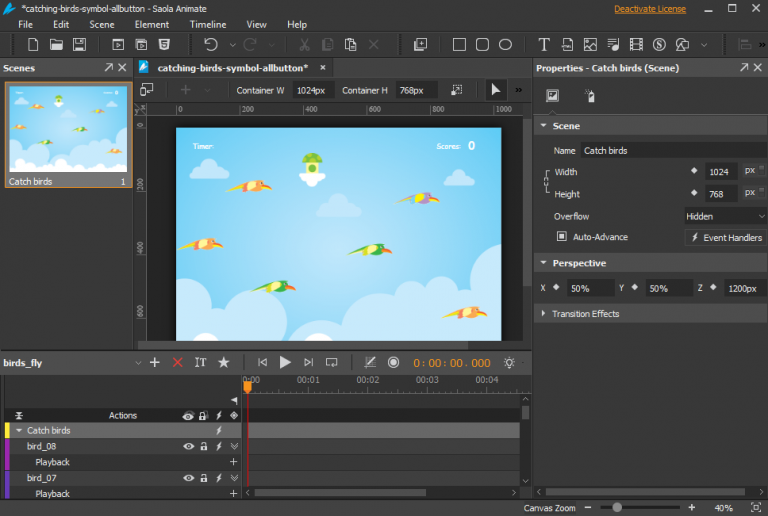
Task: Lock the bird_08 layer
Action: pos(203,446)
